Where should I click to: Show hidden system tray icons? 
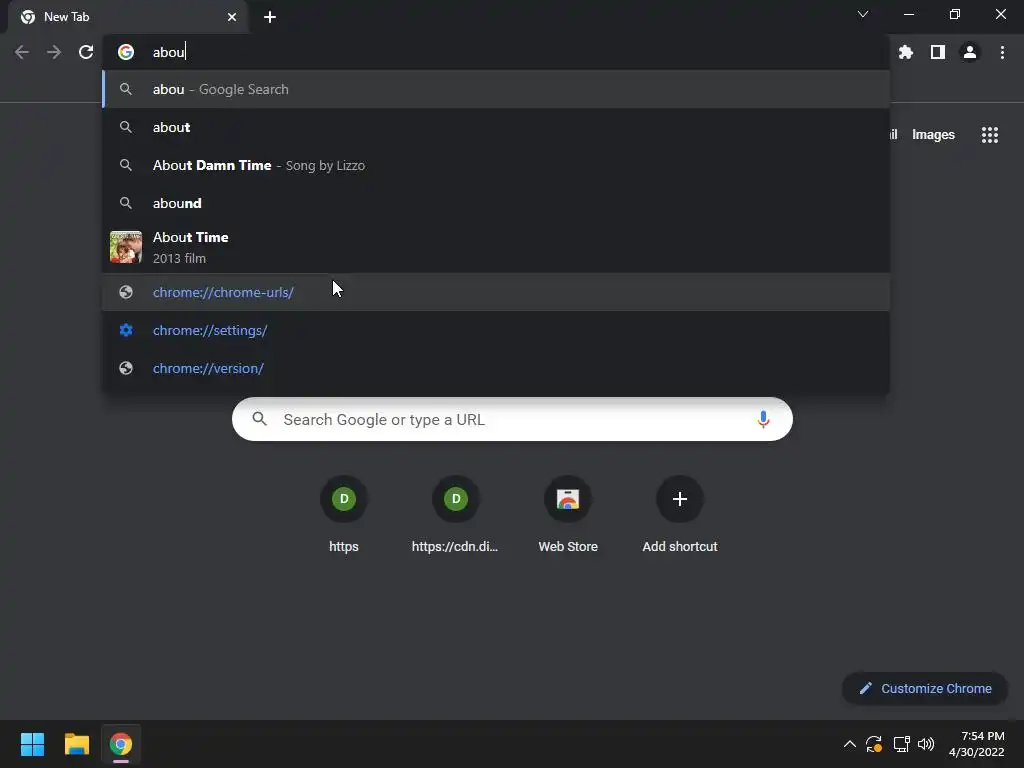click(850, 744)
